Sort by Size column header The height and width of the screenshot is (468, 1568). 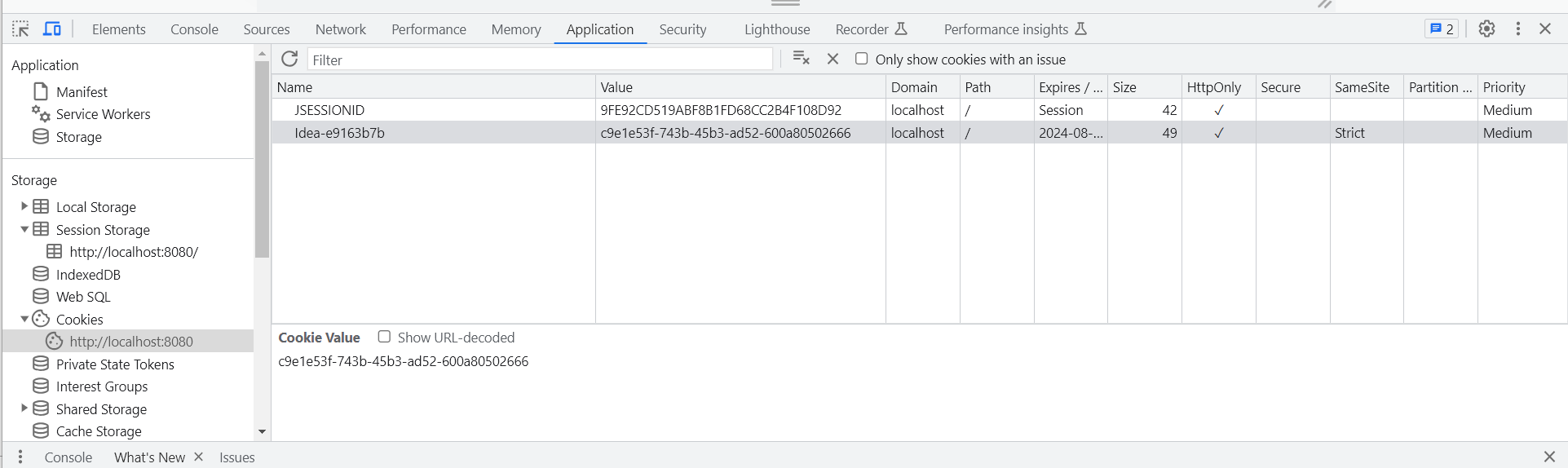pyautogui.click(x=1145, y=87)
